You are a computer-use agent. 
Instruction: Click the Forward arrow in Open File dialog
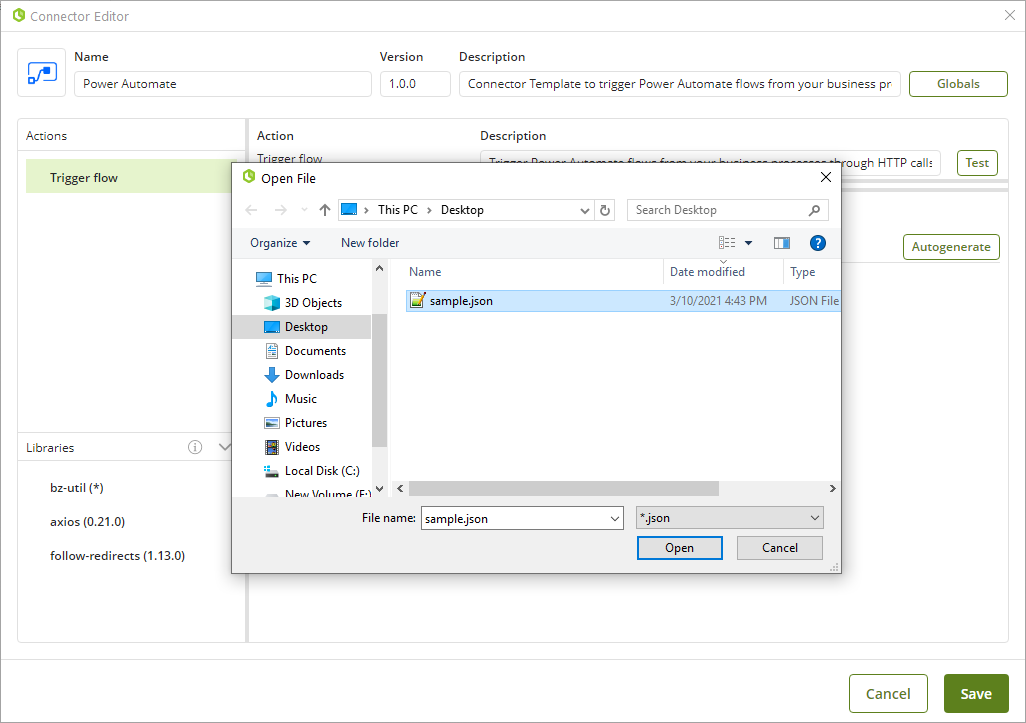point(281,210)
